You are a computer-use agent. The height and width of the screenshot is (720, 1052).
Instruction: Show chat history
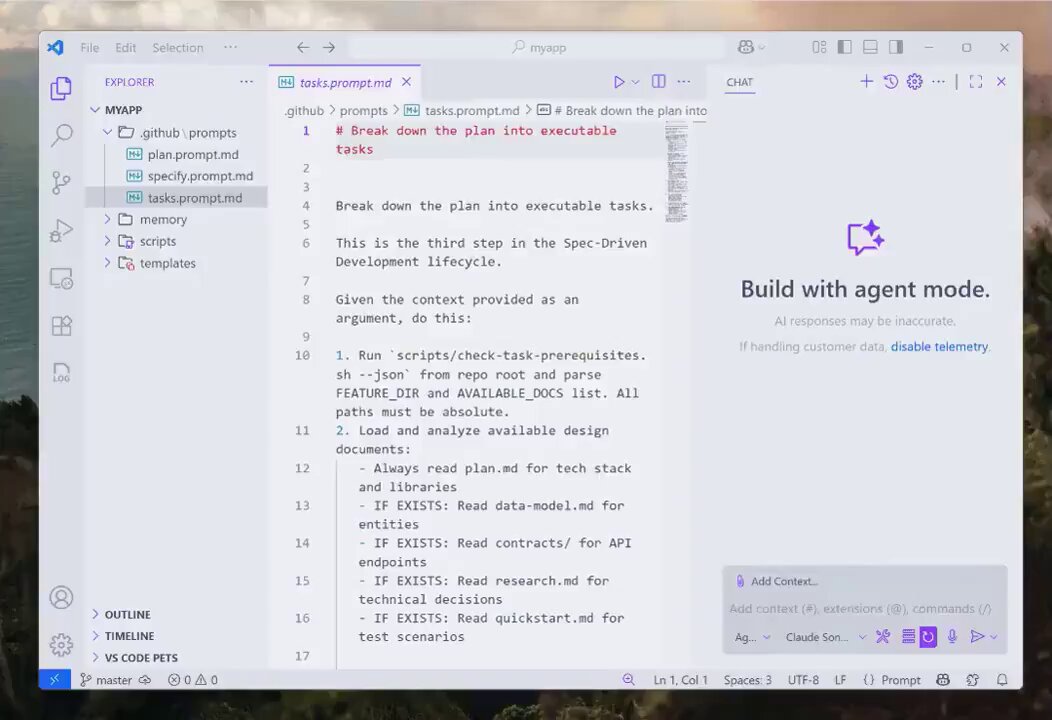890,82
